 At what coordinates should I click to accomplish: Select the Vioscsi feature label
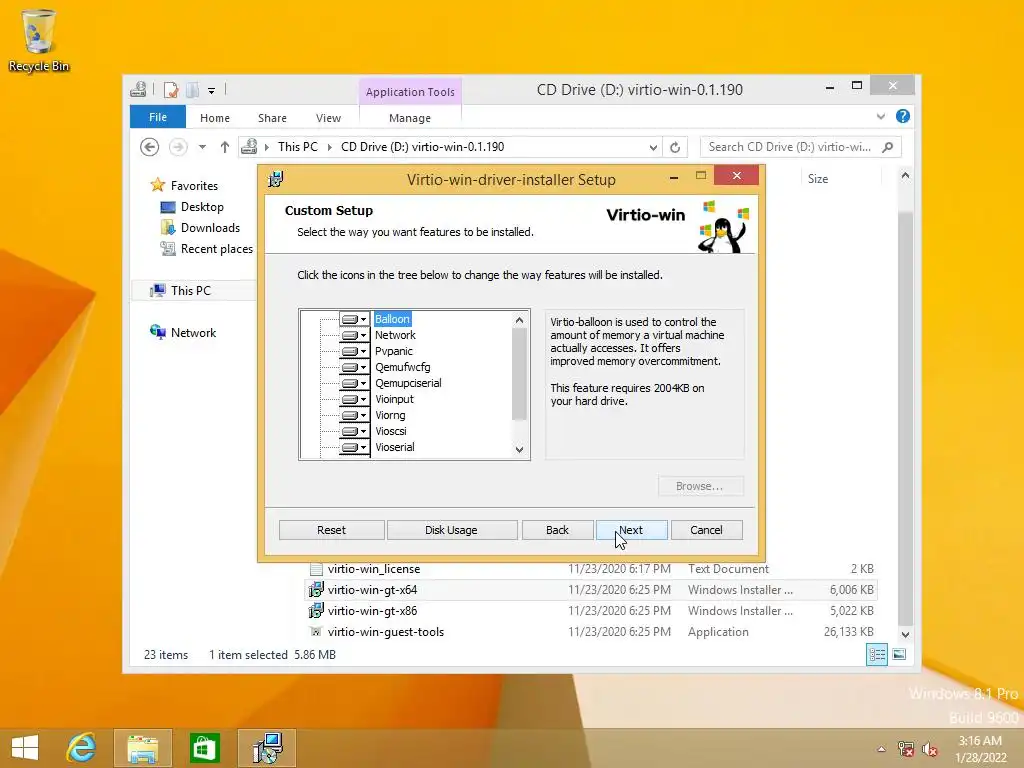point(391,431)
